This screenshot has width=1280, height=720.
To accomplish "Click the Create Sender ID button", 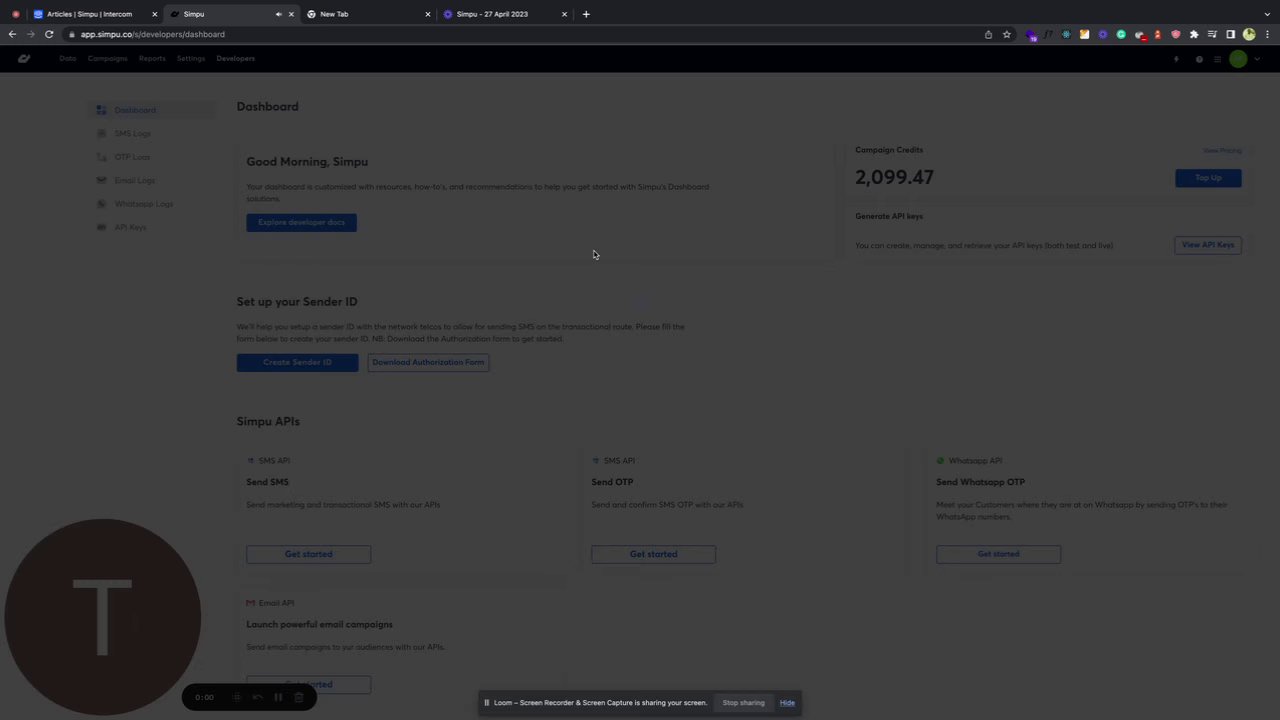I will [x=297, y=362].
